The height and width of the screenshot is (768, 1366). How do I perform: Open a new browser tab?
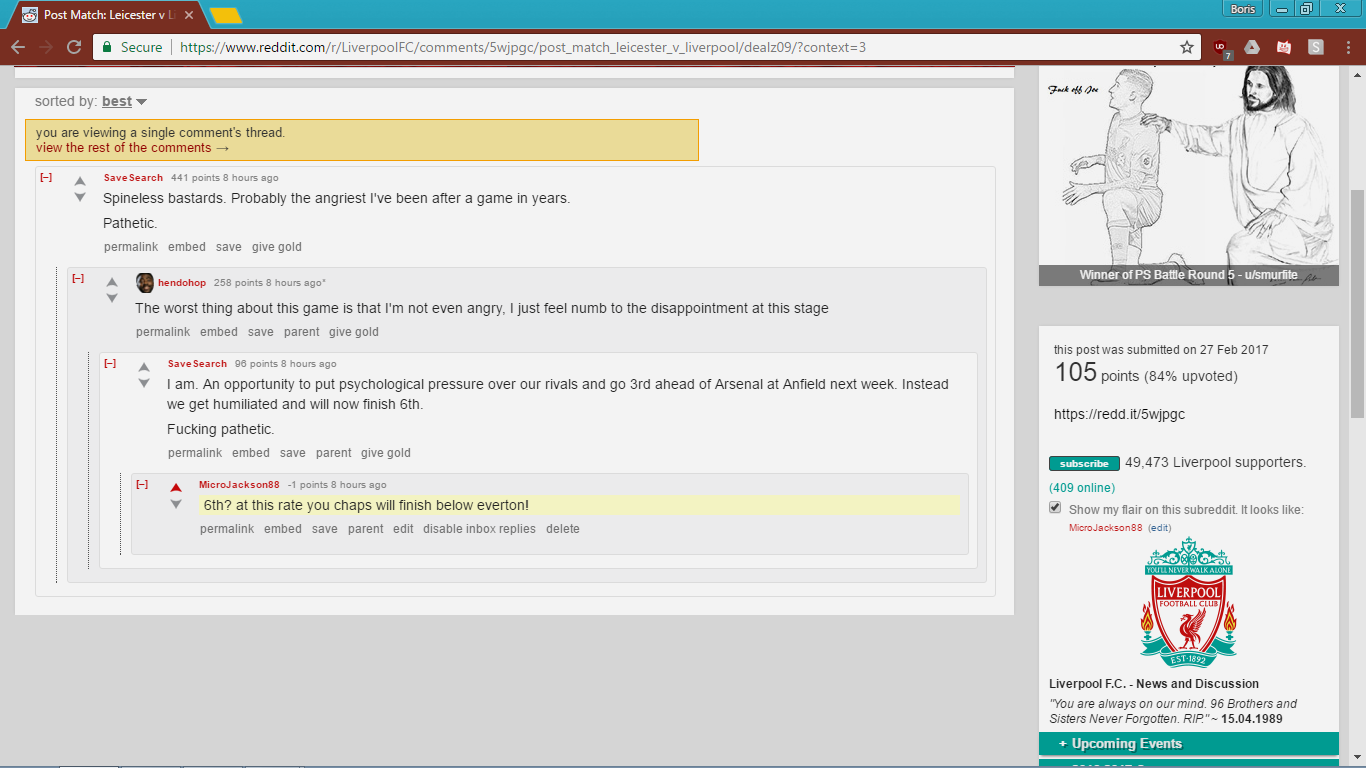[226, 16]
